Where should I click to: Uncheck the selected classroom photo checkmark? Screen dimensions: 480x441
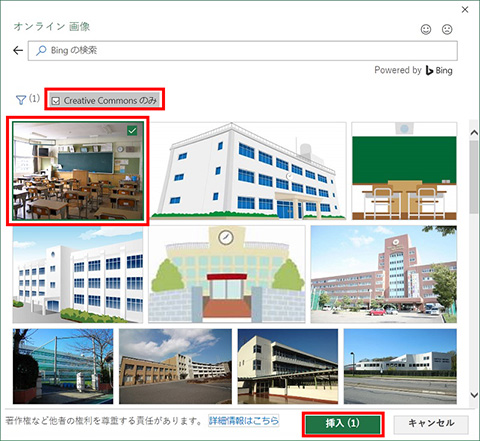tap(132, 131)
